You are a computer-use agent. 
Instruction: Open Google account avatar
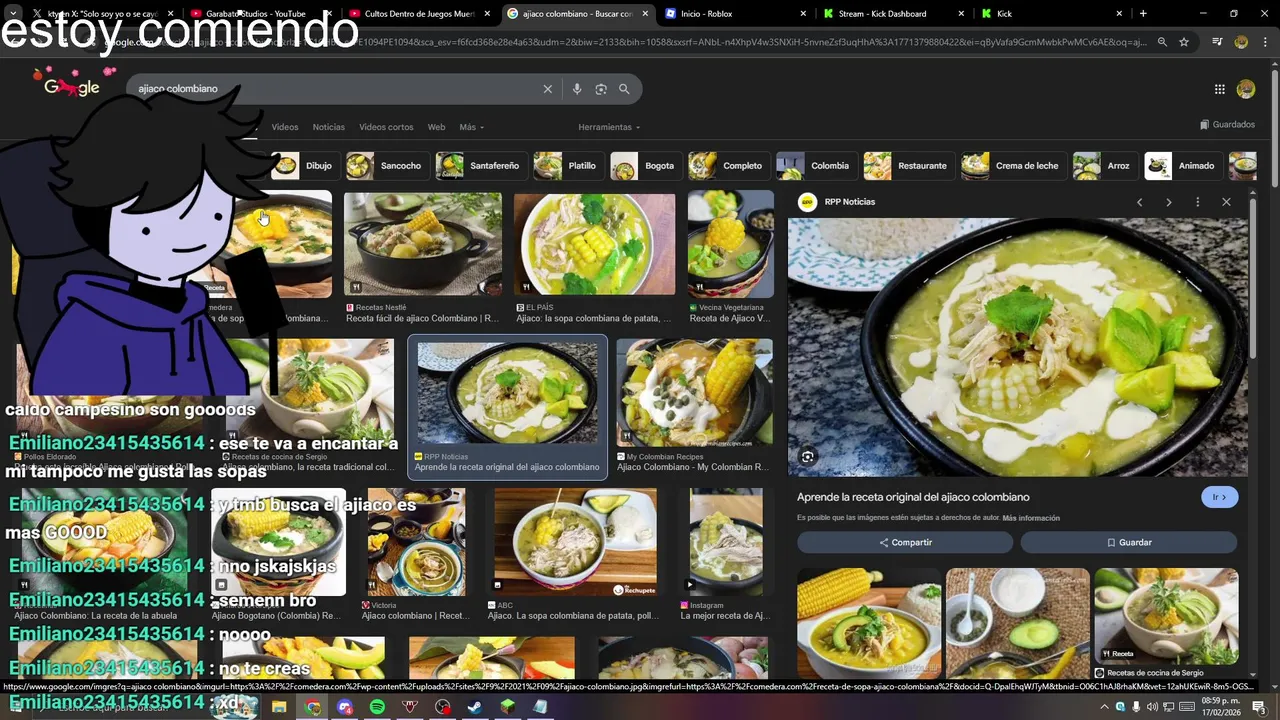(x=1246, y=89)
